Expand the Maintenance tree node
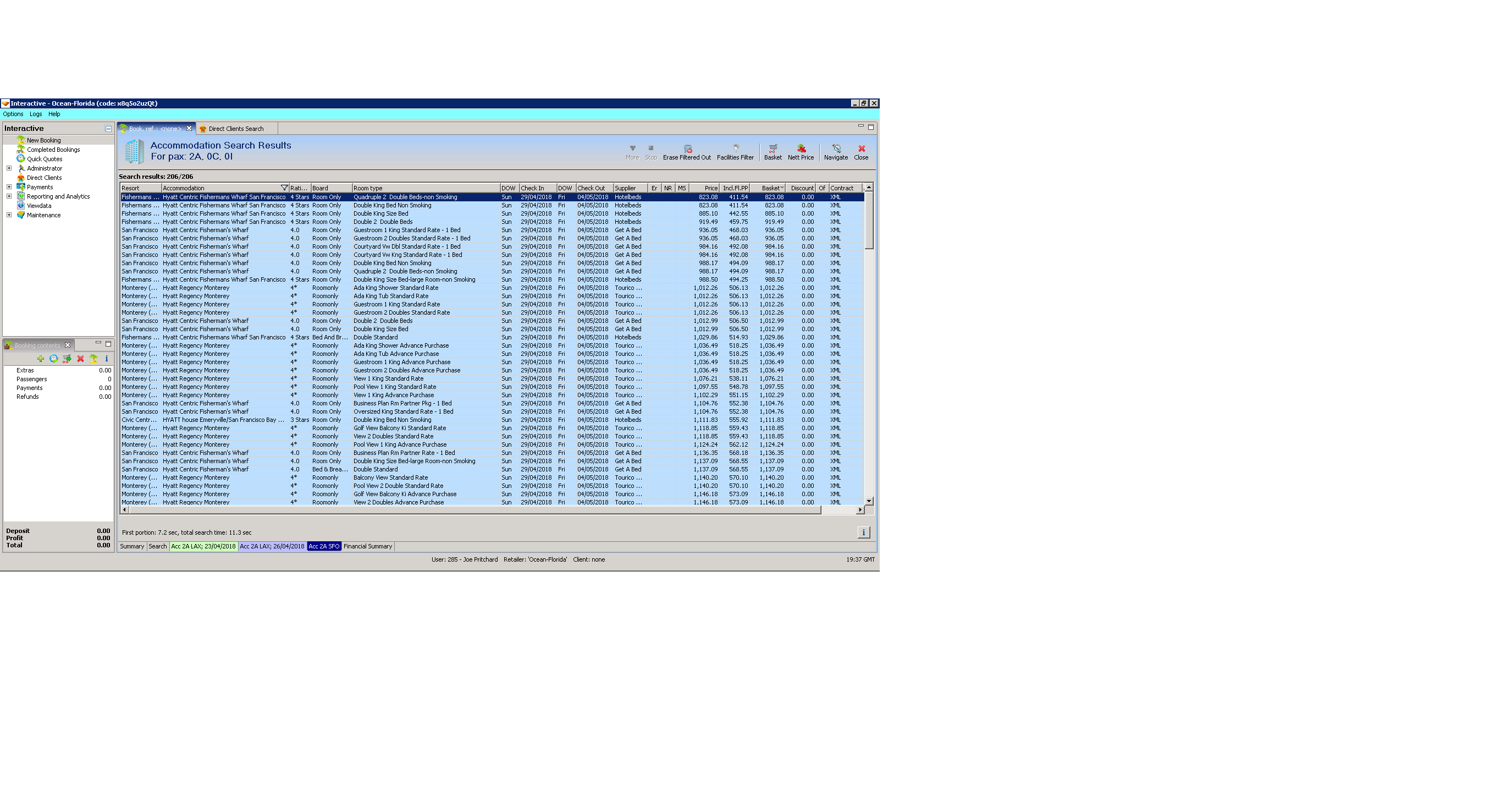Screen dimensions: 1512x791 (x=9, y=216)
